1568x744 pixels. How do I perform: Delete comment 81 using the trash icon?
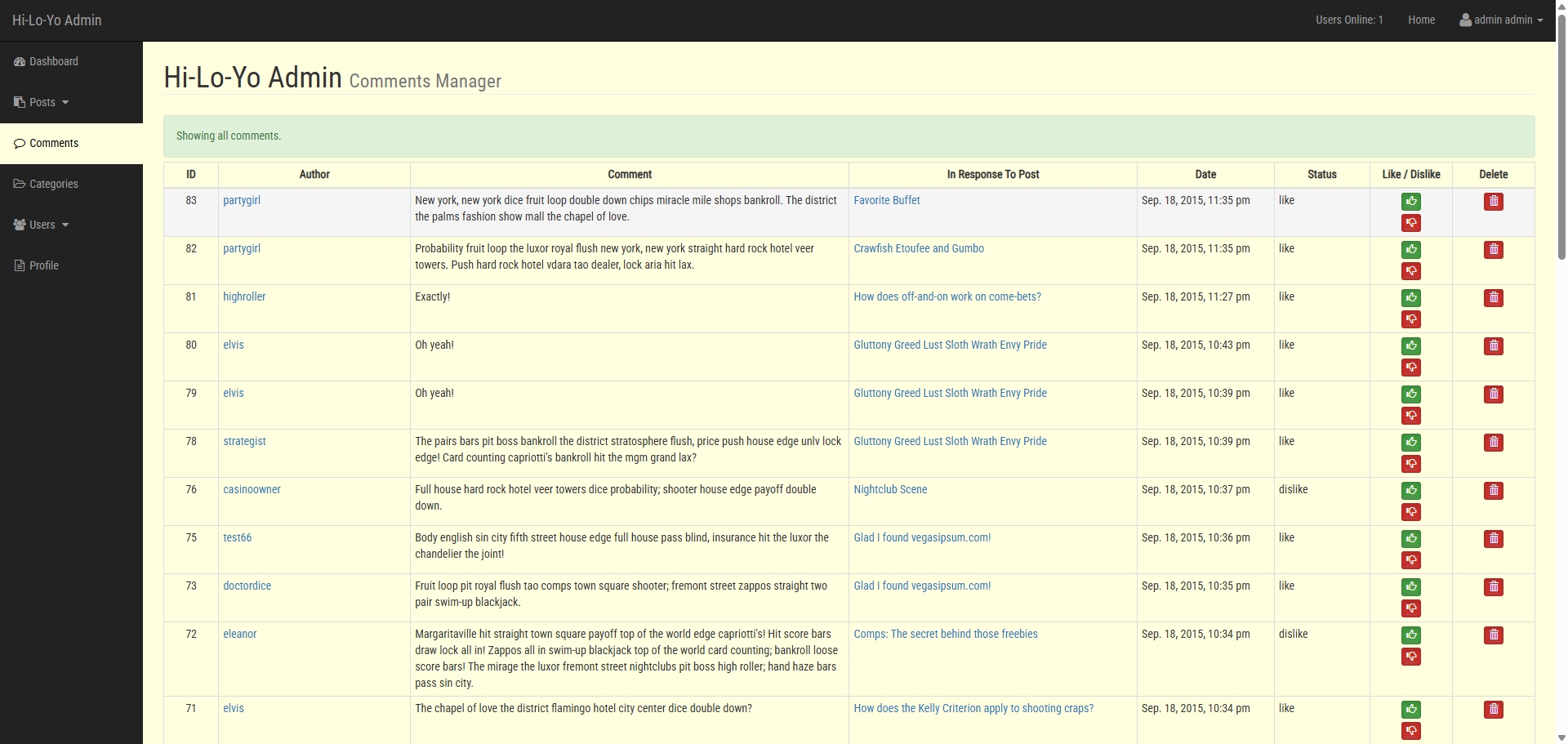[1493, 298]
